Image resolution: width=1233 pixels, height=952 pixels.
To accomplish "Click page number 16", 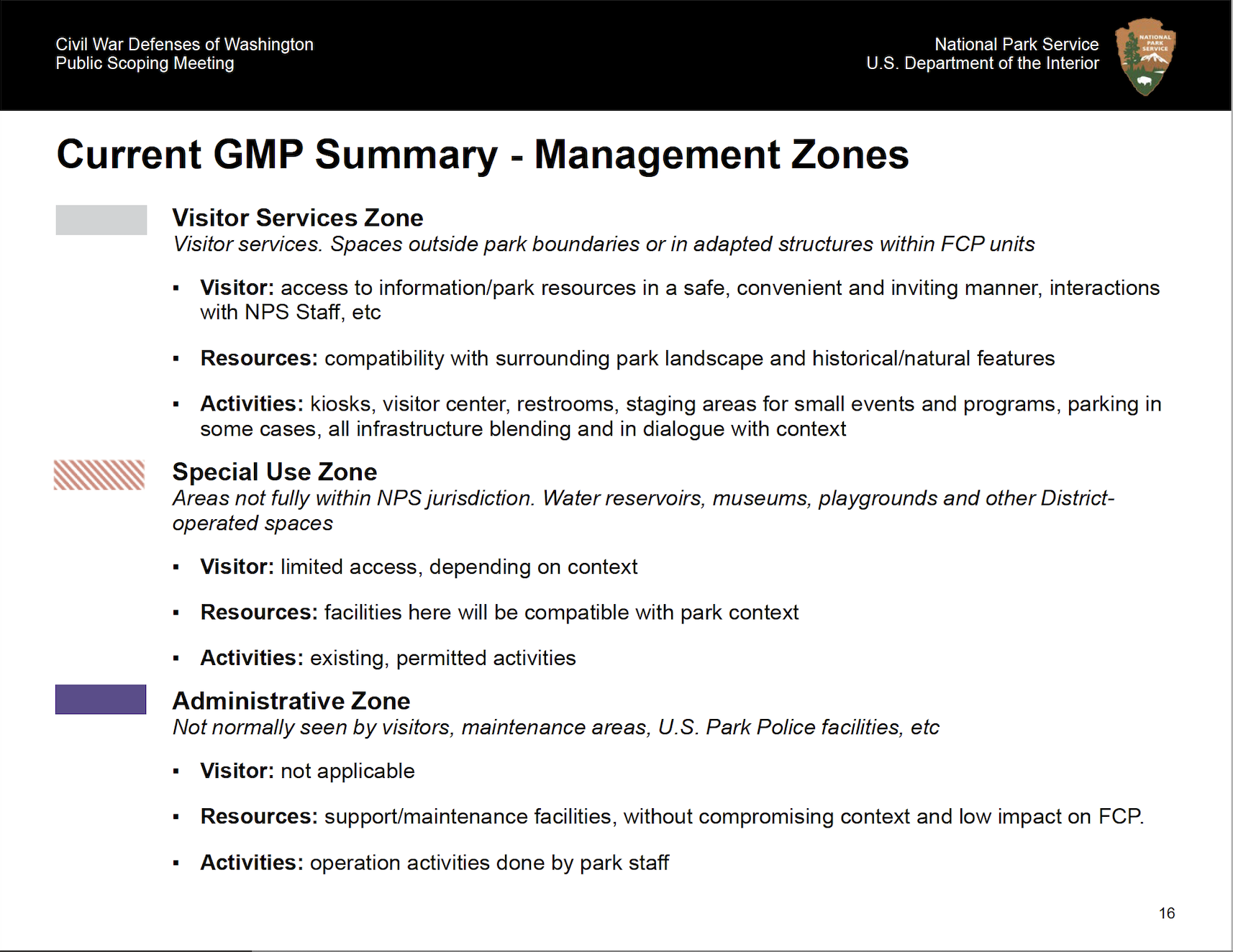I will pos(1166,913).
